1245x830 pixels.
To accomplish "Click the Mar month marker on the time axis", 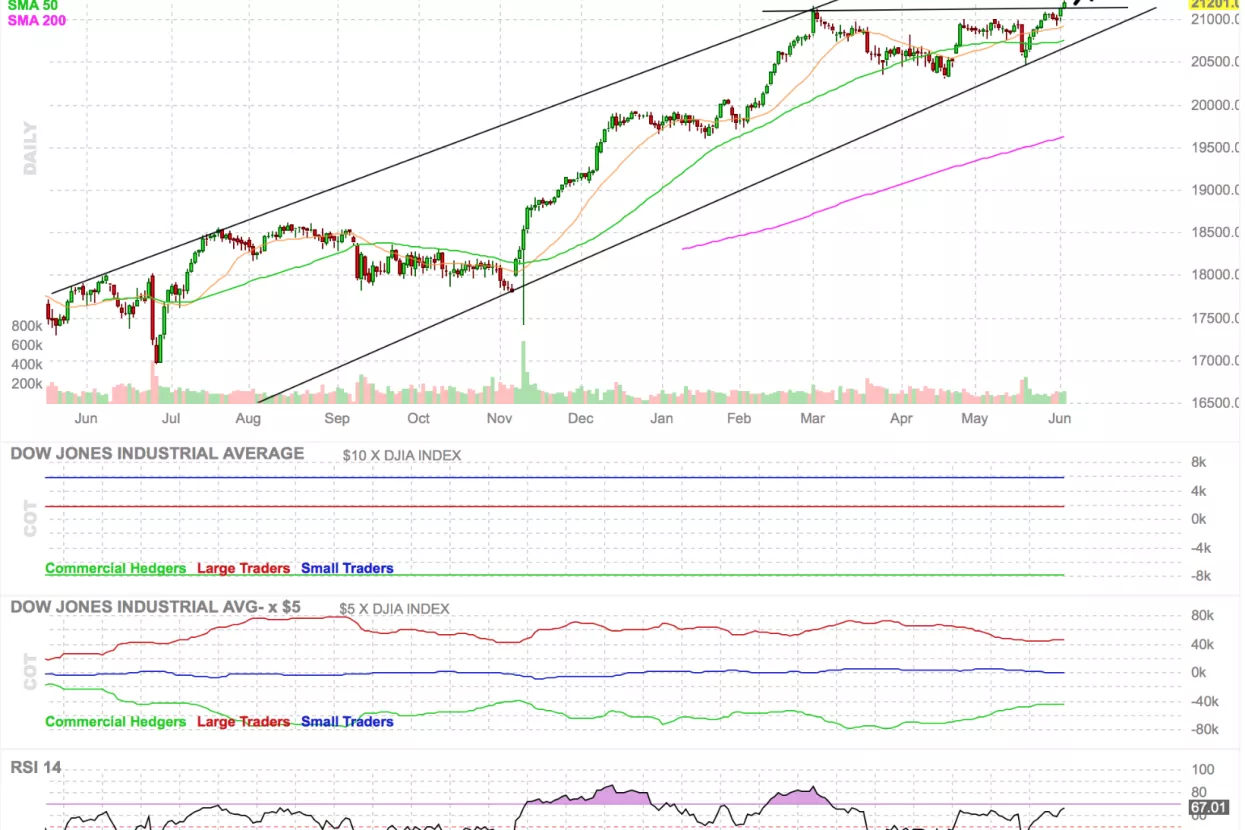I will [814, 418].
